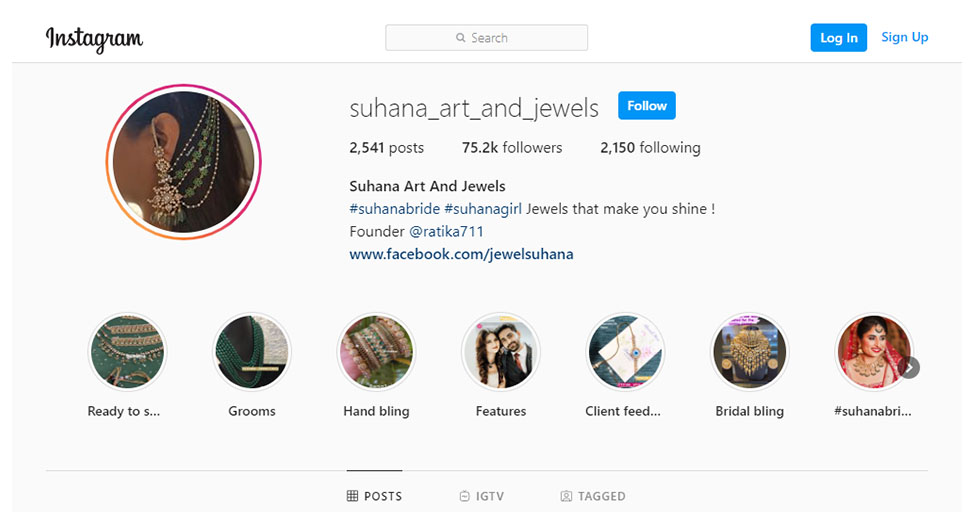Click the #suhanabride hashtag
The width and height of the screenshot is (973, 527).
[395, 209]
